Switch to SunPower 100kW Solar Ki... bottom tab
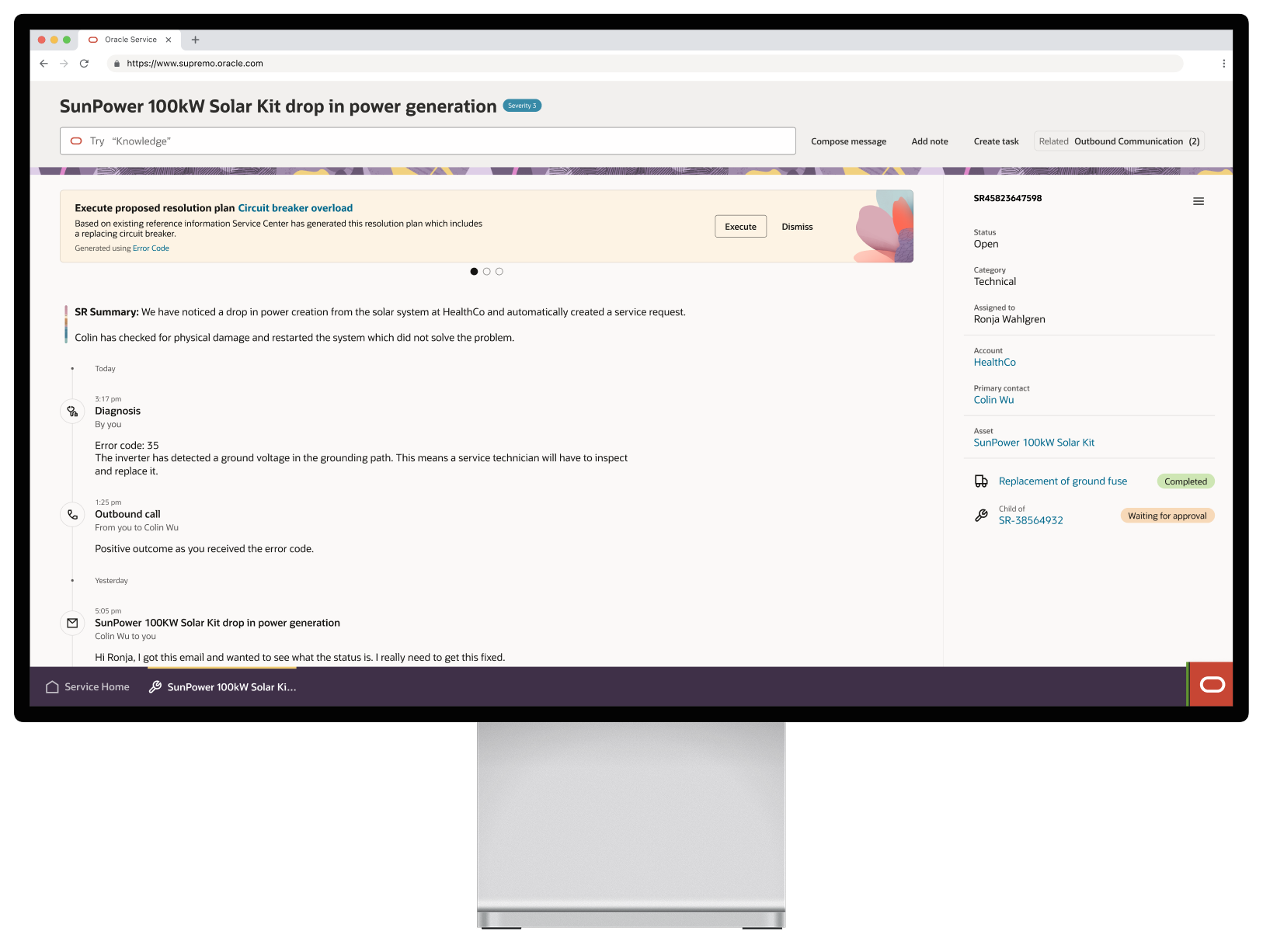Image resolution: width=1263 pixels, height=952 pixels. click(223, 687)
